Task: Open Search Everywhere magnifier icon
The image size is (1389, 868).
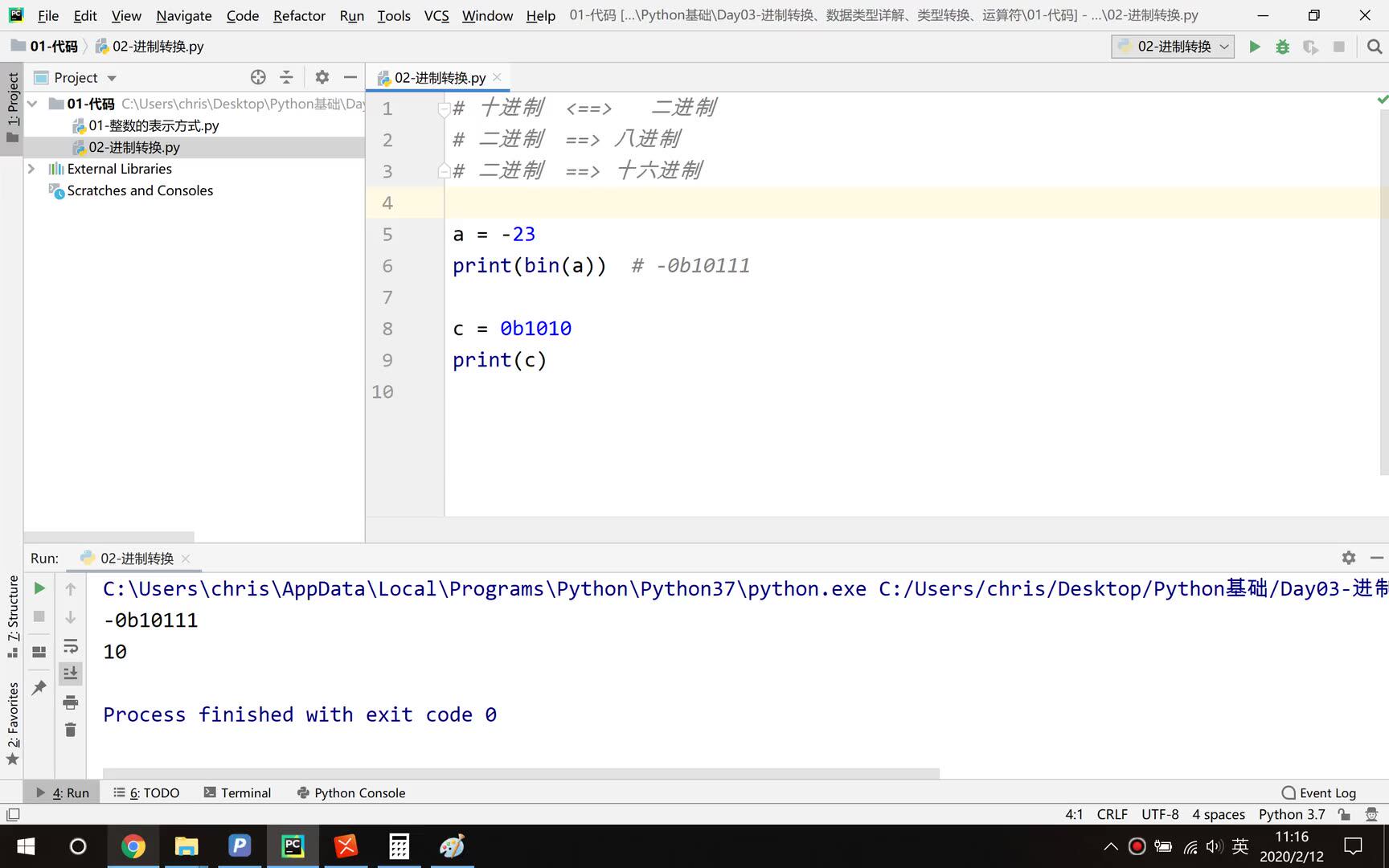Action: (1374, 47)
